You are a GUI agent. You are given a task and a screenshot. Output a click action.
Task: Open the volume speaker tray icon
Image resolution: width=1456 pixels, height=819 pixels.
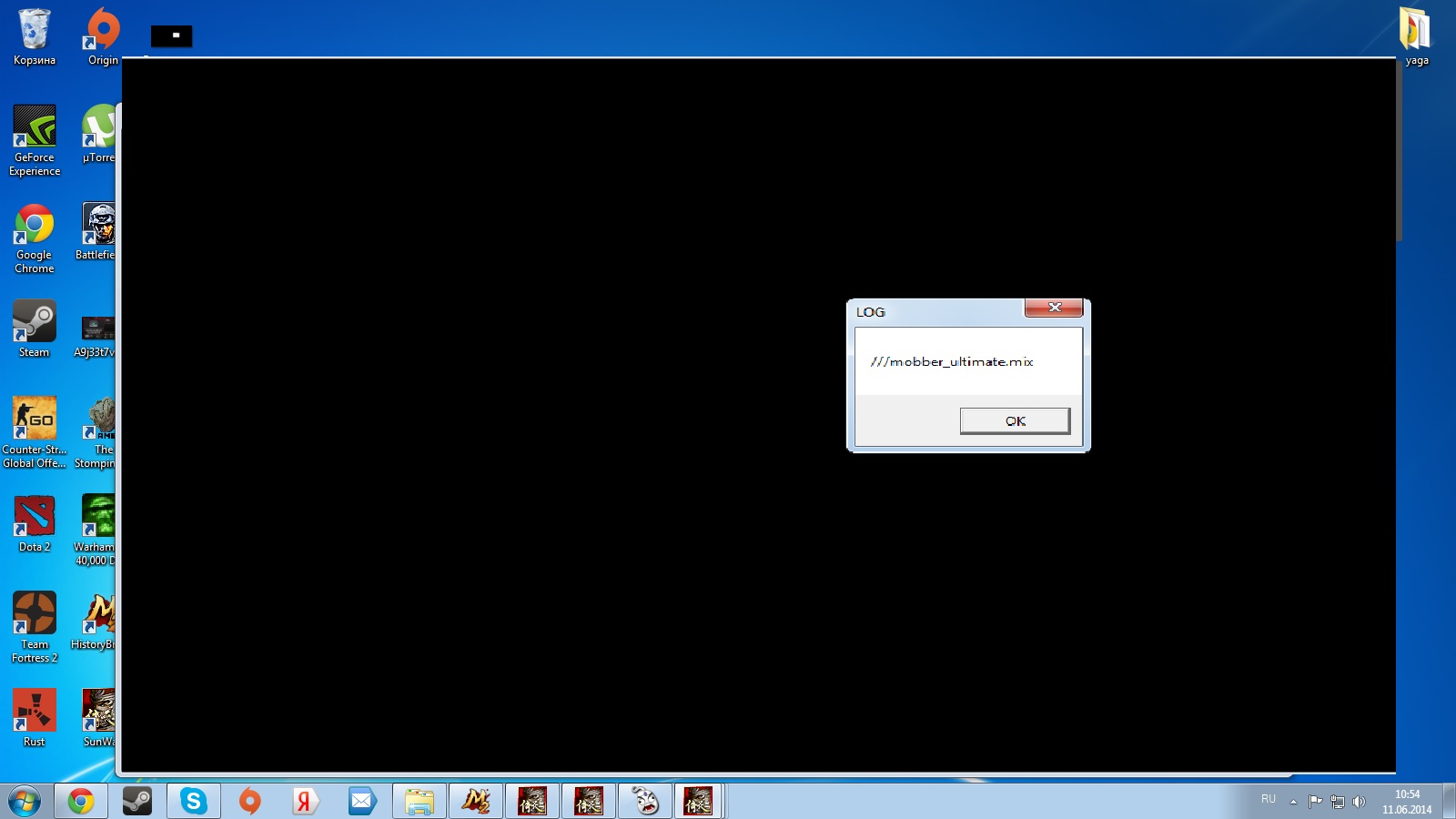point(1359,802)
